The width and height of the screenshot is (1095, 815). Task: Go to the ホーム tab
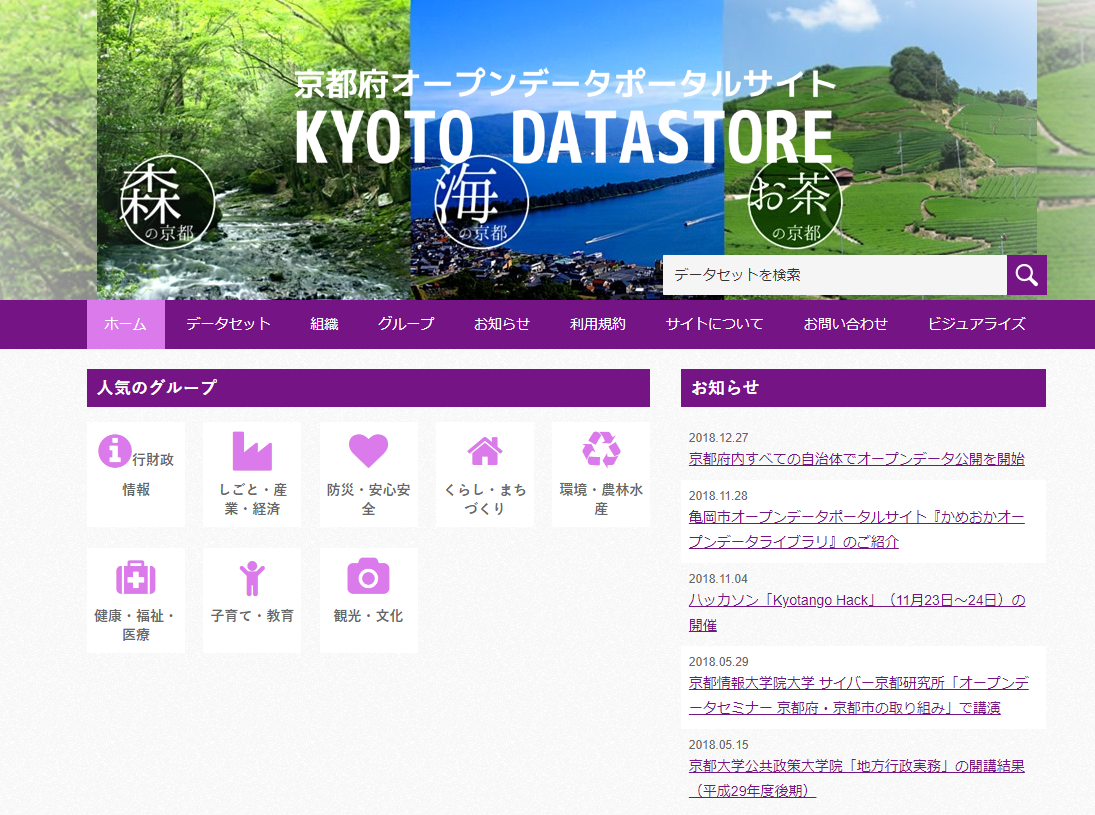coord(125,324)
